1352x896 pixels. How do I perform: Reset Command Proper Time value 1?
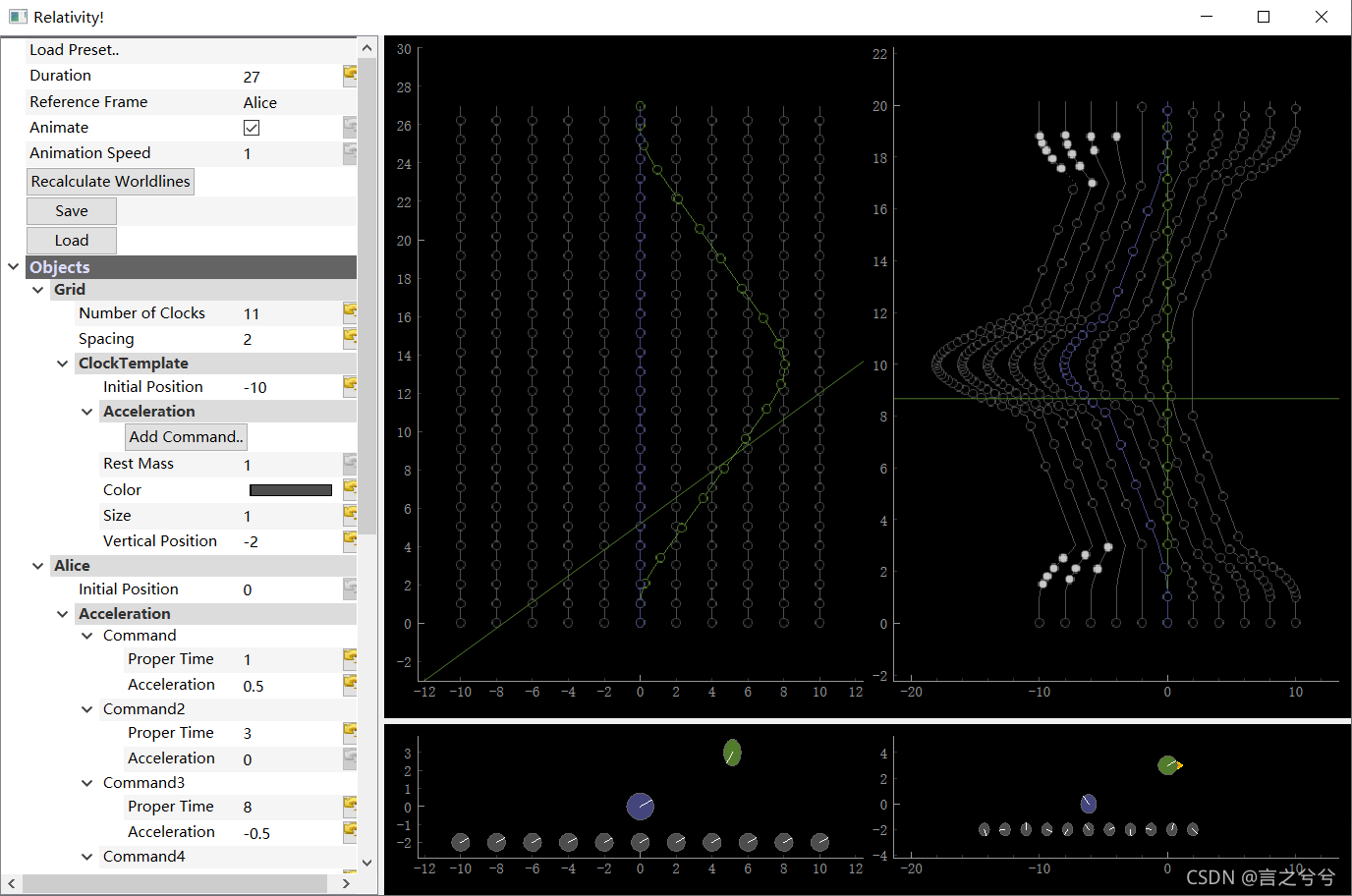[x=349, y=658]
